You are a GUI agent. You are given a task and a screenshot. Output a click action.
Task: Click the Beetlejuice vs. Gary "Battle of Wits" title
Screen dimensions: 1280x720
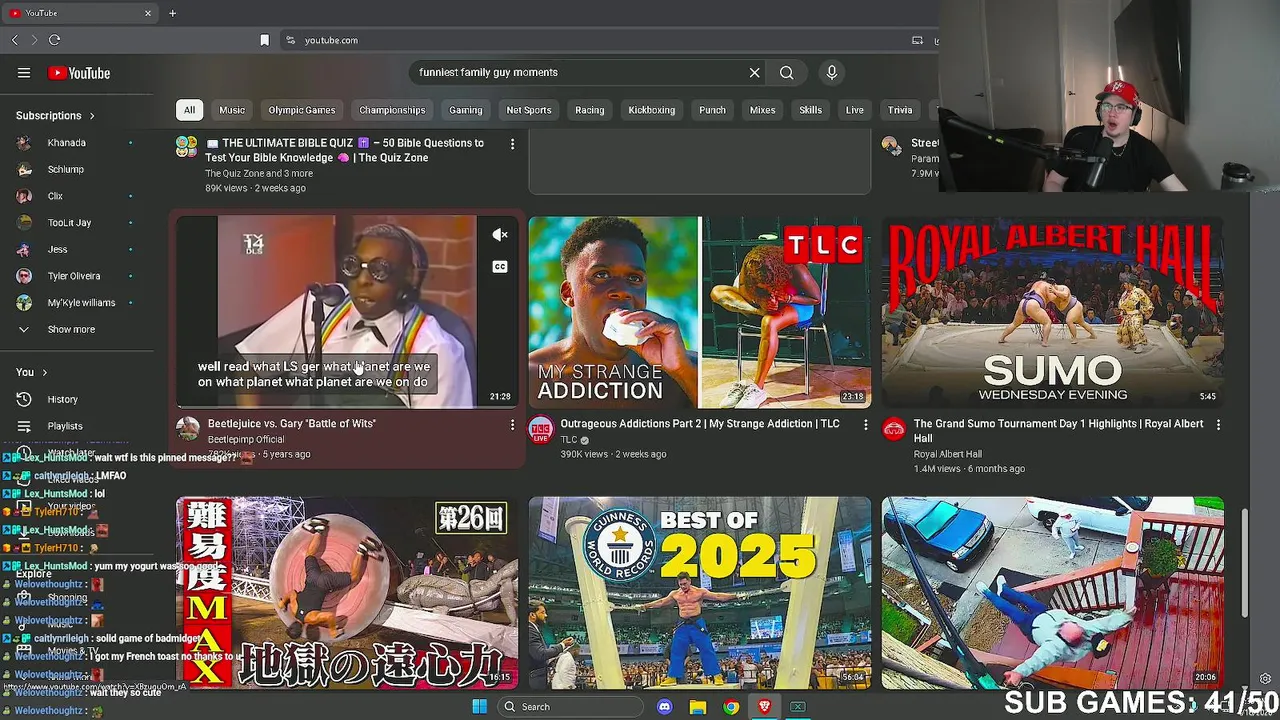(292, 424)
